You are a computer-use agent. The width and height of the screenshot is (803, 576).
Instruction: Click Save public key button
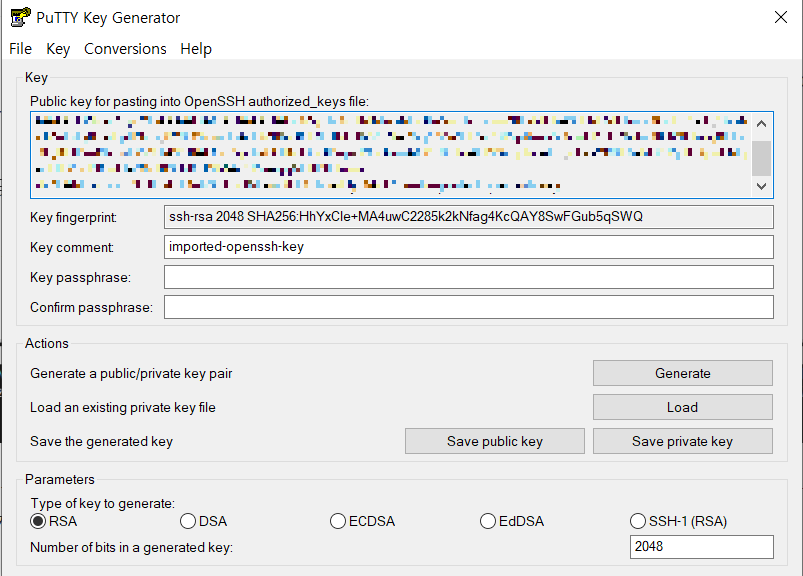[495, 441]
